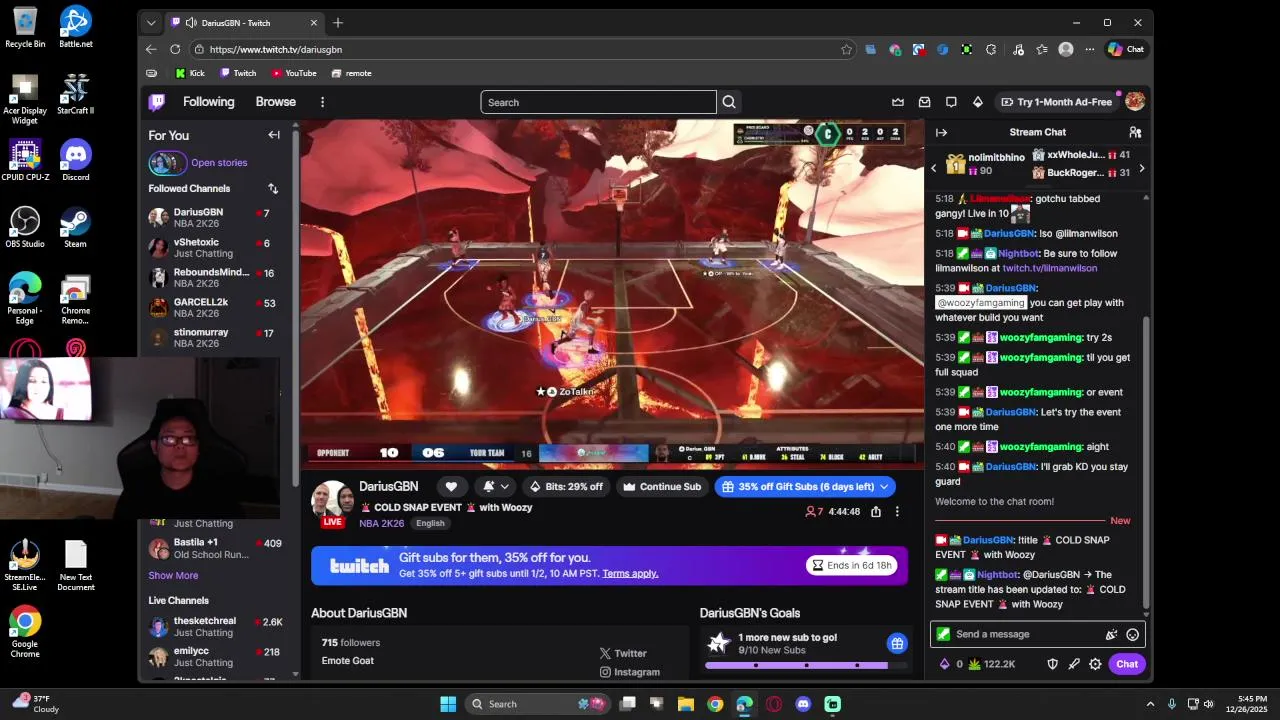Open the remote bookmark folder
Screen dimensions: 1280x720
(352, 73)
